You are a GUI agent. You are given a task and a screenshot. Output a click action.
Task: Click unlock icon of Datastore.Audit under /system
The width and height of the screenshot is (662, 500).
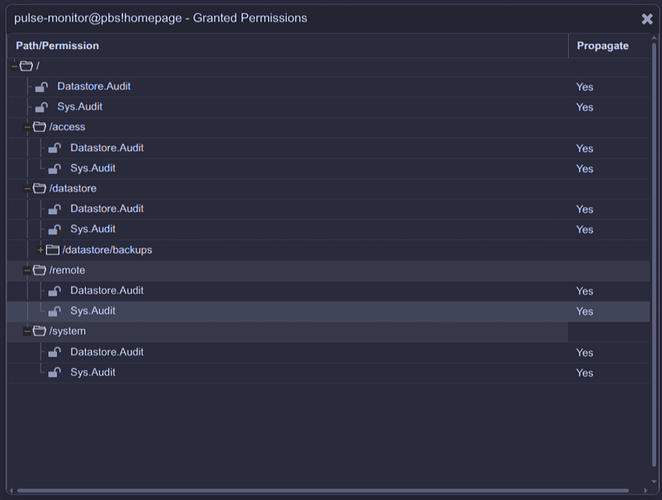(x=54, y=352)
